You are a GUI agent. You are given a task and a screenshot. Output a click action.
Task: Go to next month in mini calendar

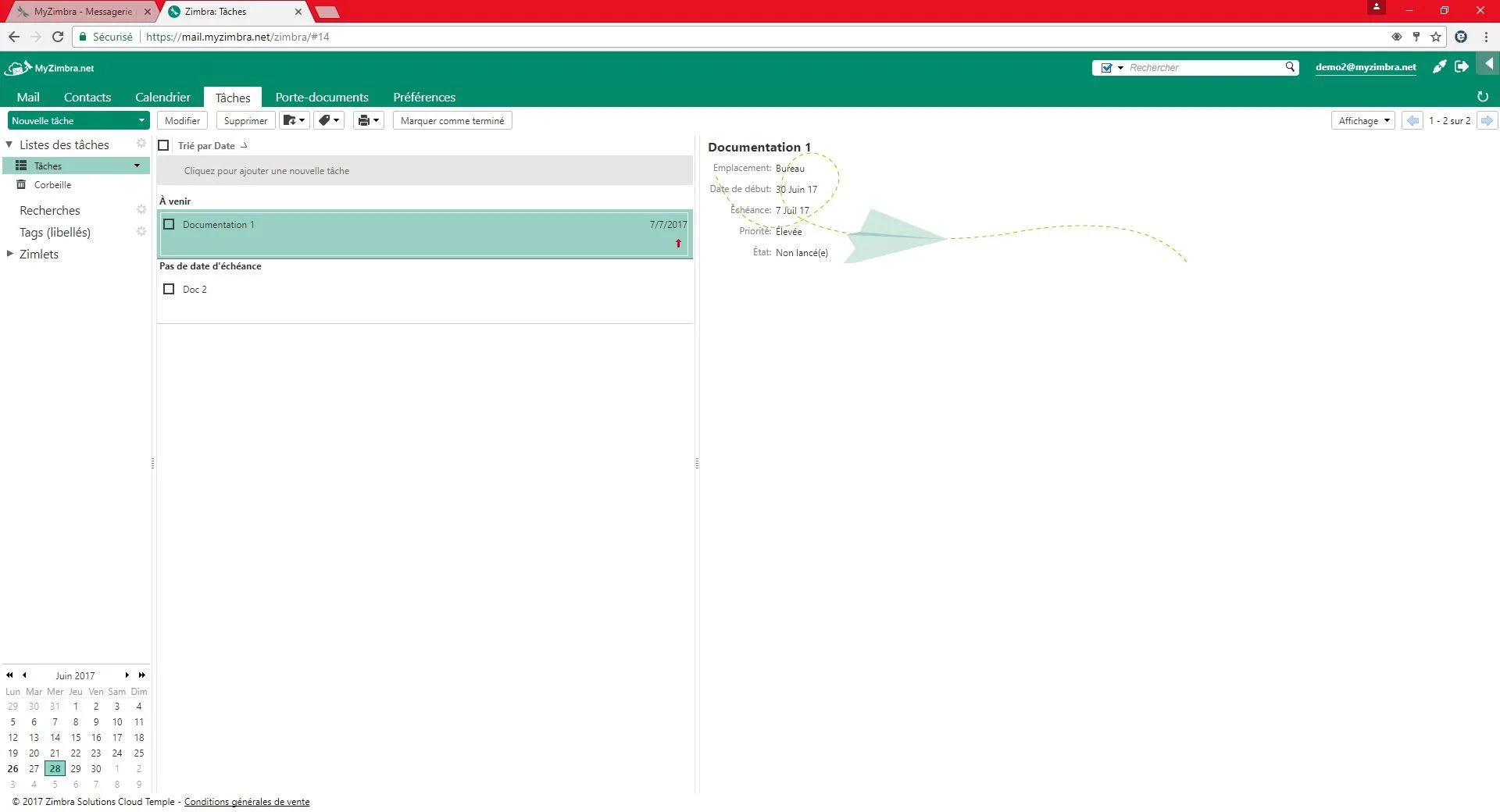127,675
